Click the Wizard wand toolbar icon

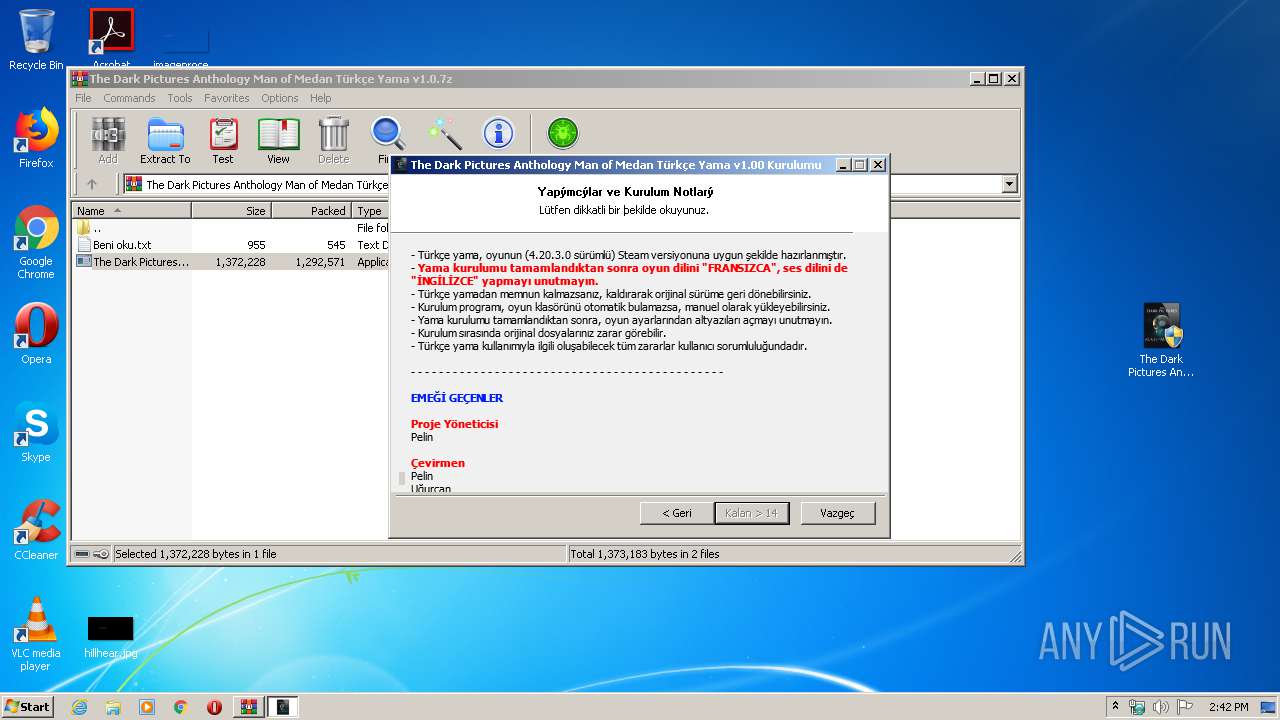[x=444, y=134]
